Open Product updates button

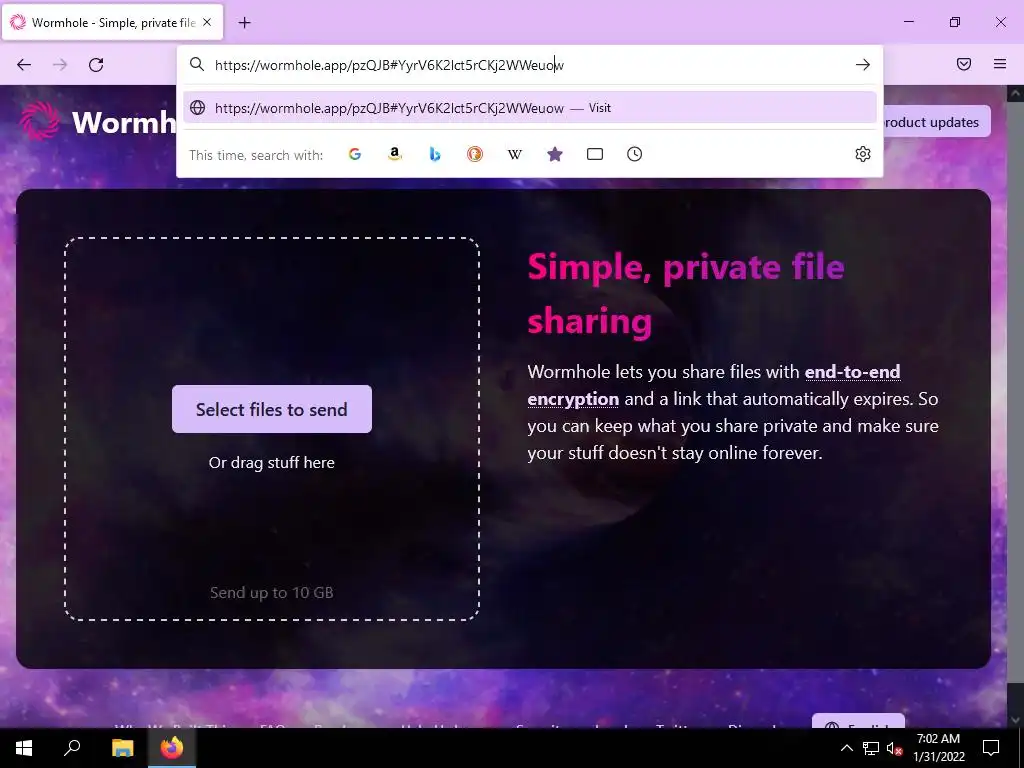click(936, 122)
